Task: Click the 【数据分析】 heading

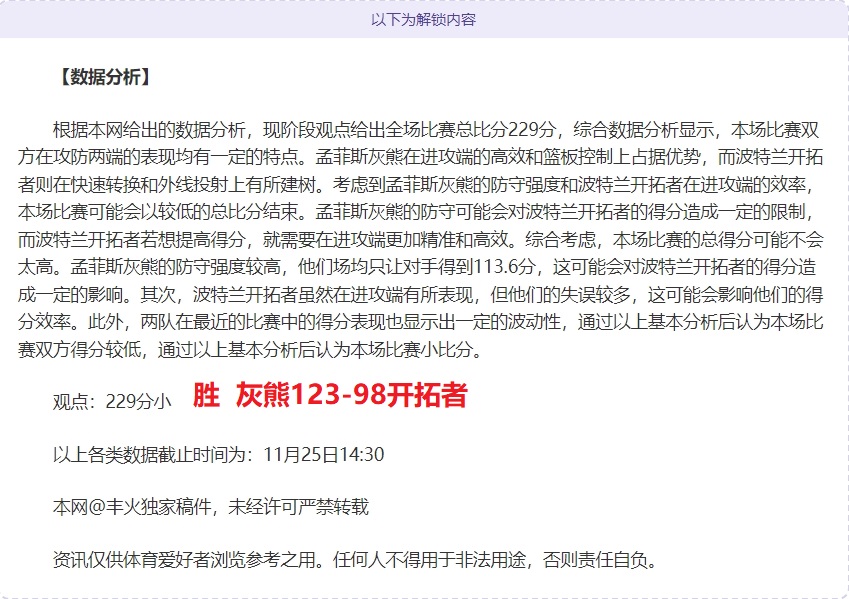Action: [x=104, y=77]
